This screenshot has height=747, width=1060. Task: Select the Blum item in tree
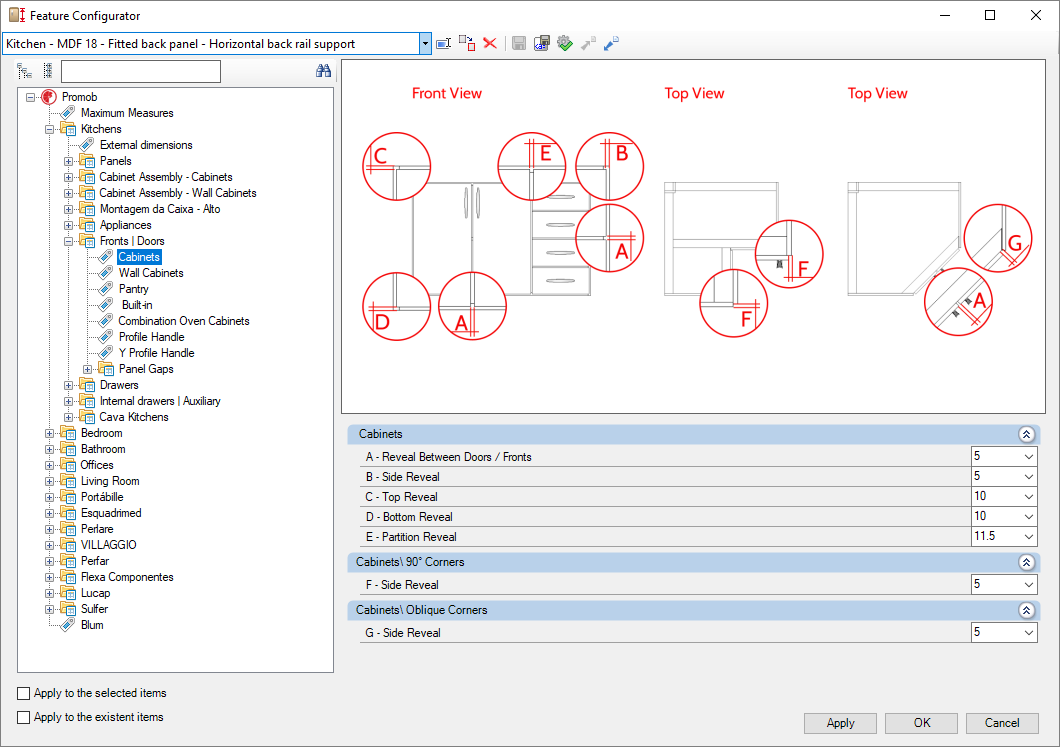click(92, 625)
